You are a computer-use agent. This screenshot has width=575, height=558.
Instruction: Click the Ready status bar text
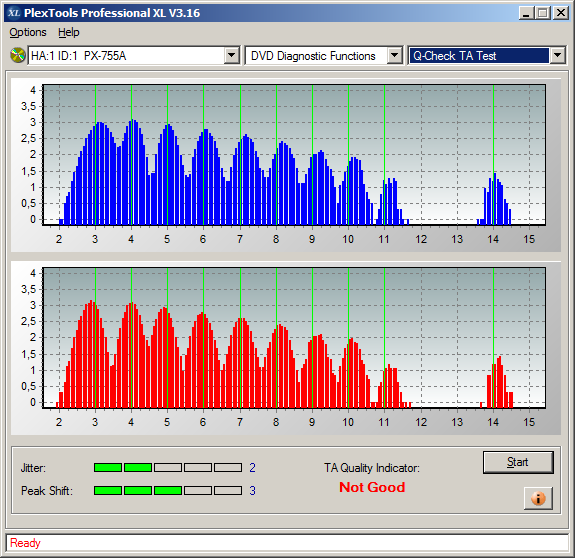pyautogui.click(x=25, y=543)
